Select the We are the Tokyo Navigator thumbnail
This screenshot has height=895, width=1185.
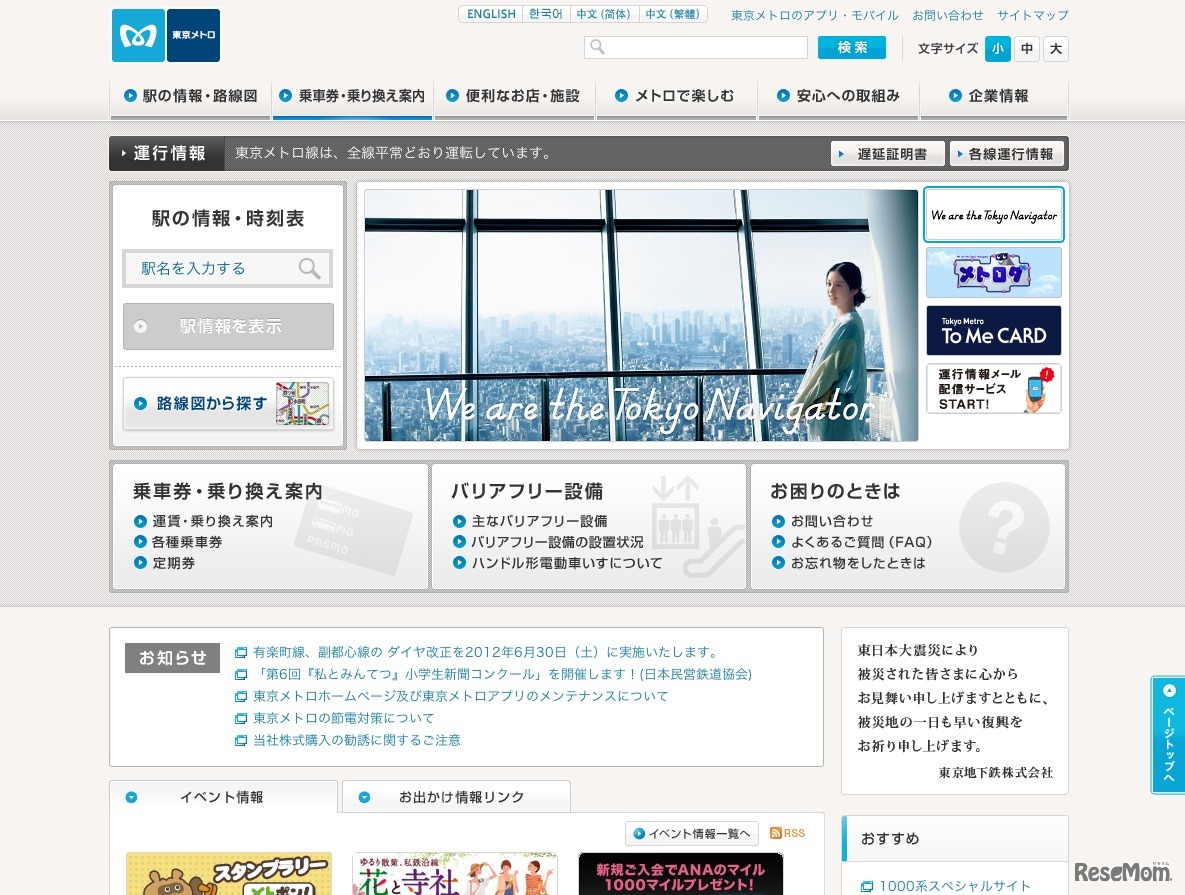point(994,215)
